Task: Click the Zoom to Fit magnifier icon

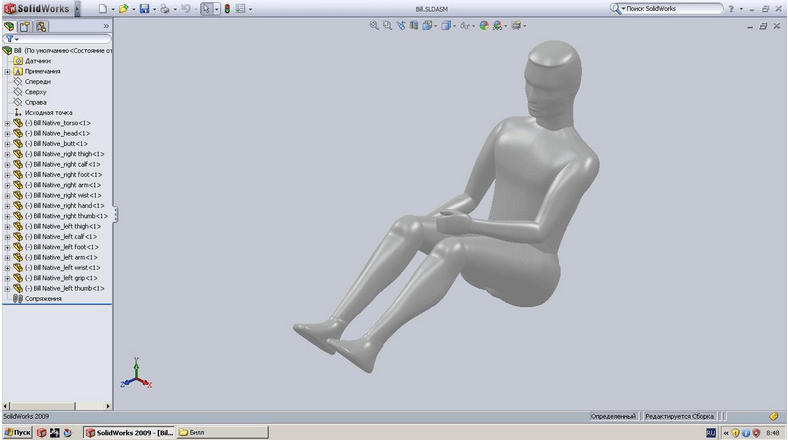Action: click(x=374, y=25)
